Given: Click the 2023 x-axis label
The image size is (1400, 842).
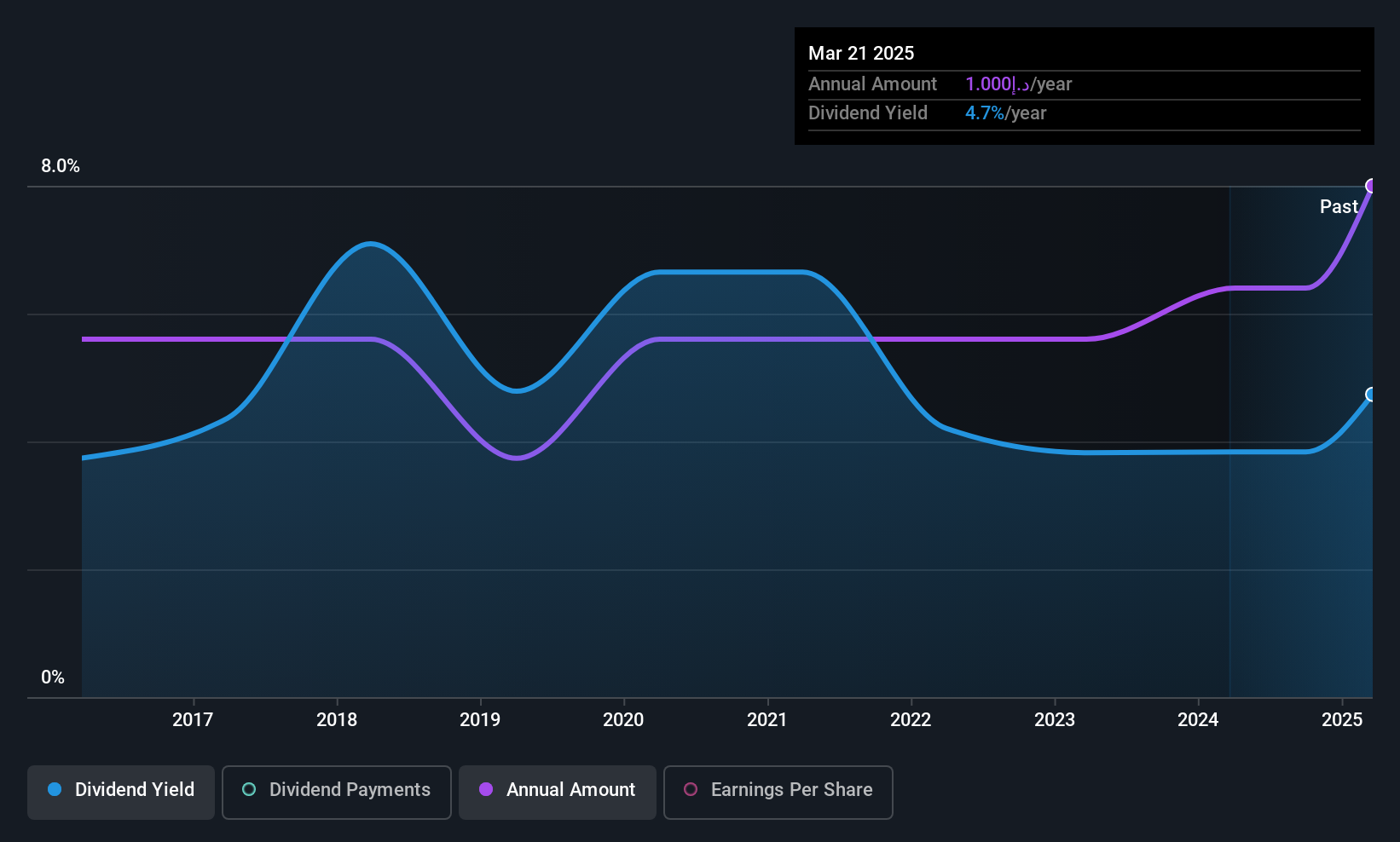Looking at the screenshot, I should 1055,719.
